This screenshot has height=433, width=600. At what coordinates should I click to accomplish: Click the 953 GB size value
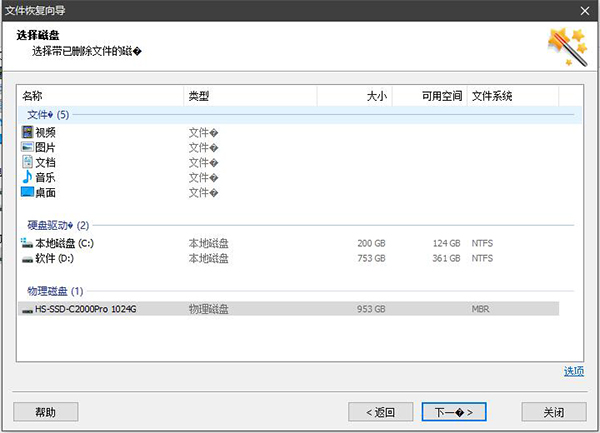point(371,309)
